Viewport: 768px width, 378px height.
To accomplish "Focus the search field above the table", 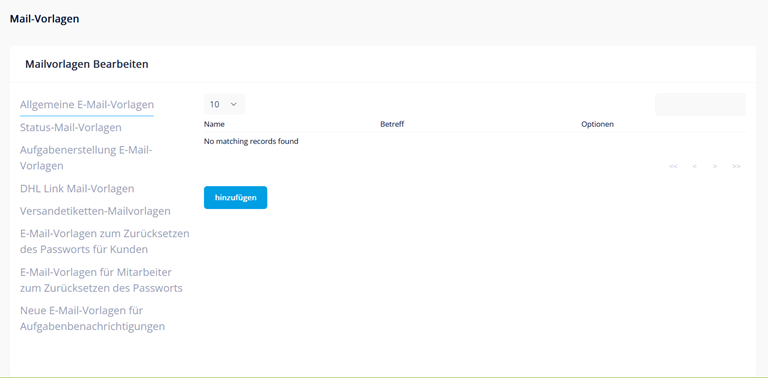I will pyautogui.click(x=700, y=104).
